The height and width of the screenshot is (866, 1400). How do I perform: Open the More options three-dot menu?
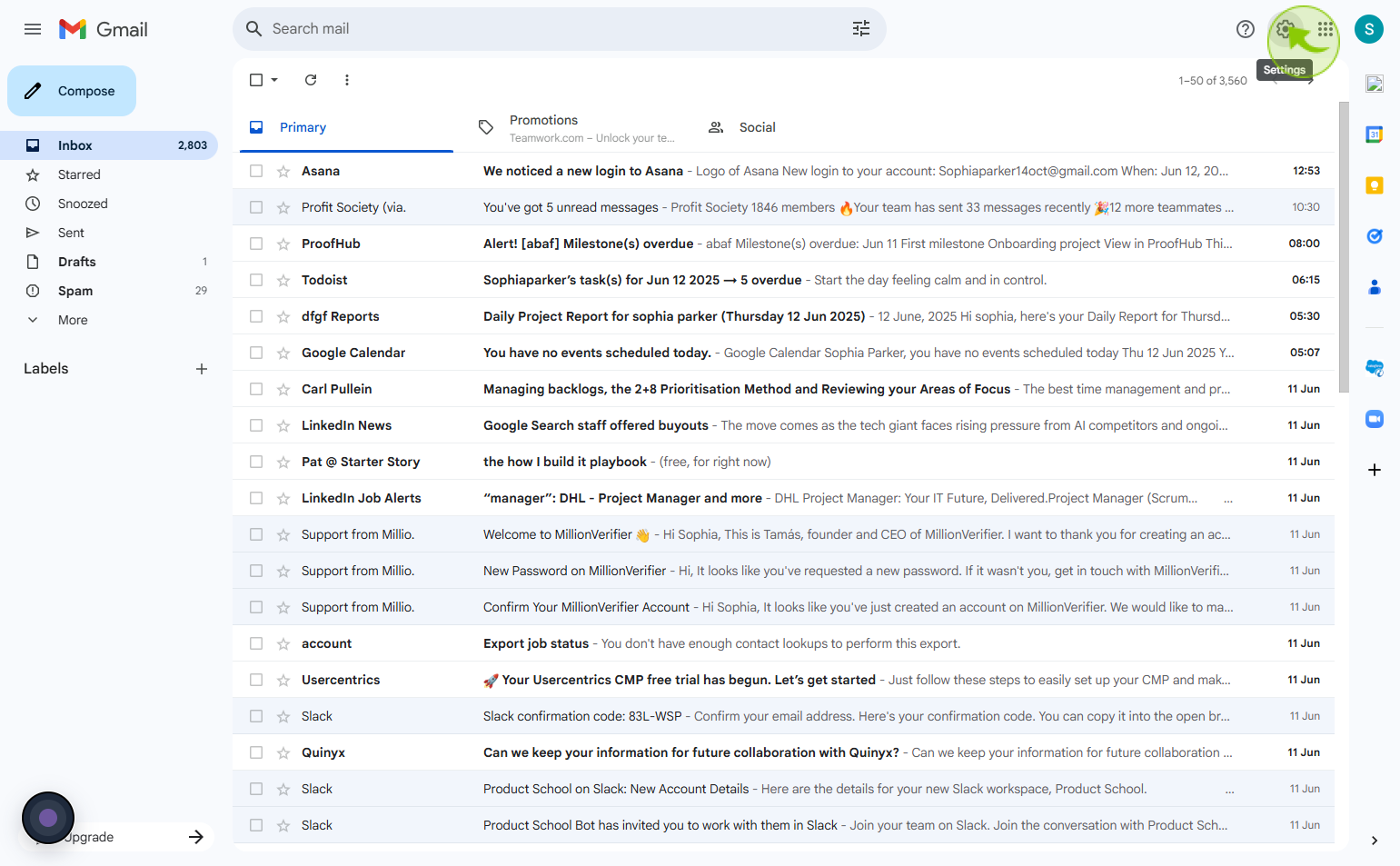tap(347, 80)
